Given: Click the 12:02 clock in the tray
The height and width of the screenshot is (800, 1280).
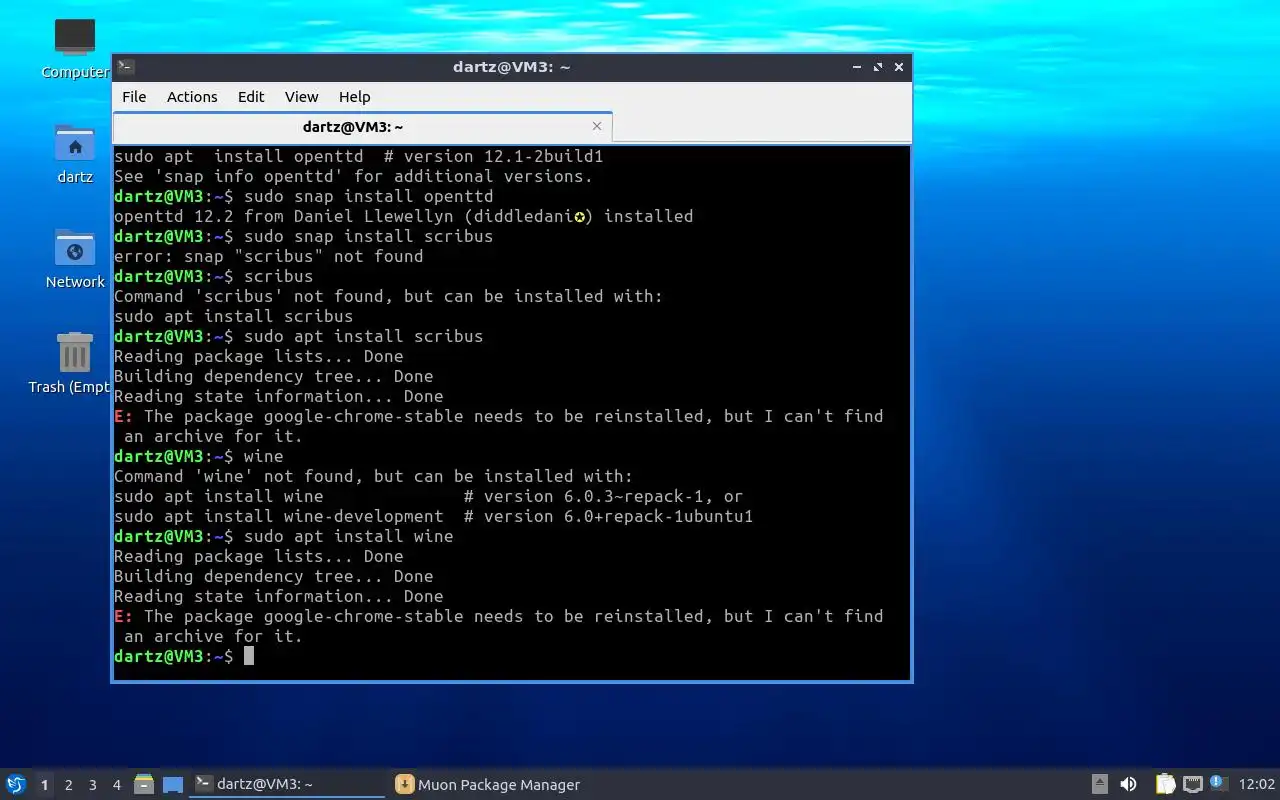Looking at the screenshot, I should (x=1256, y=784).
